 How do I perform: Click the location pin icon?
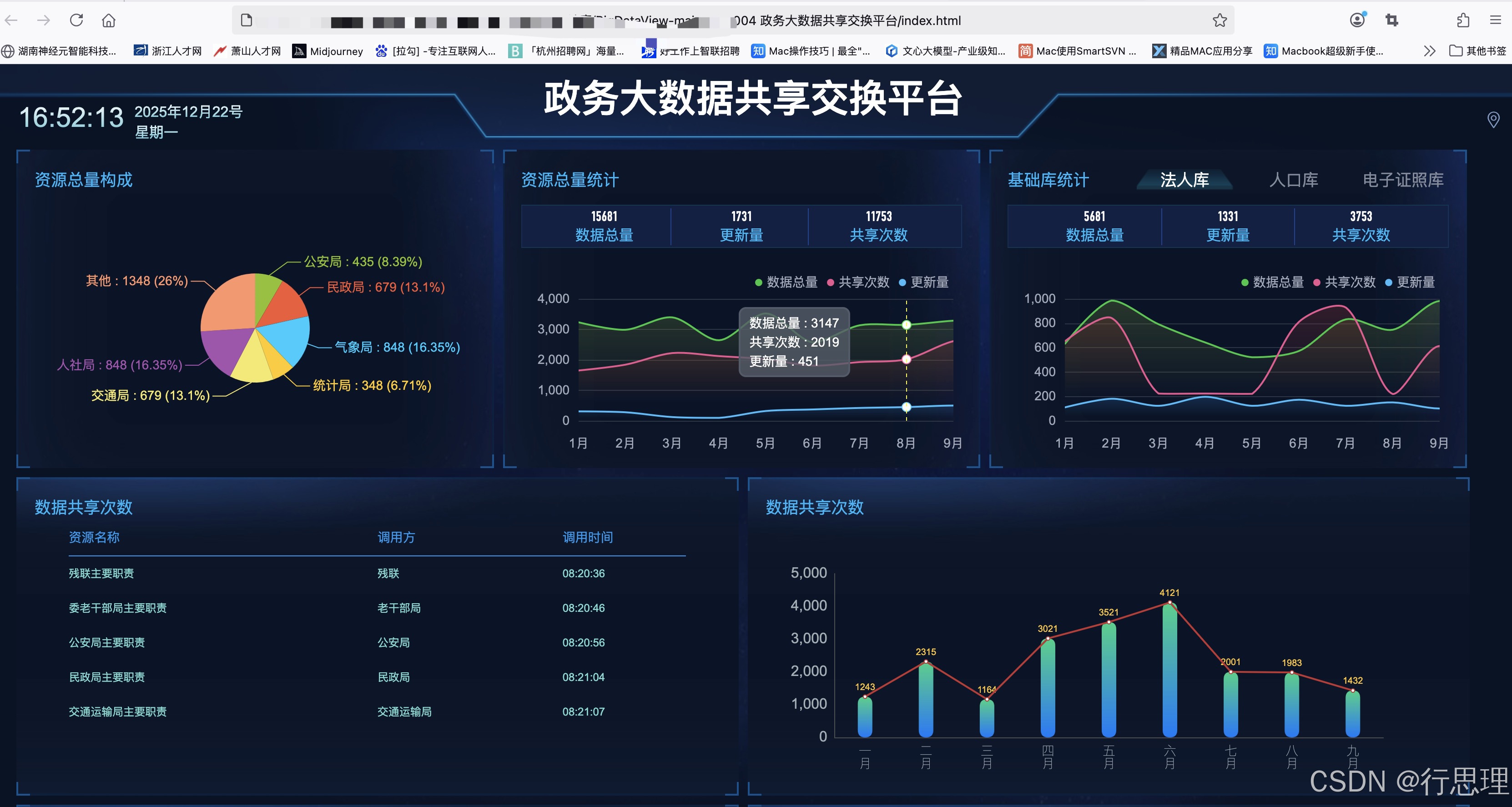pos(1493,120)
